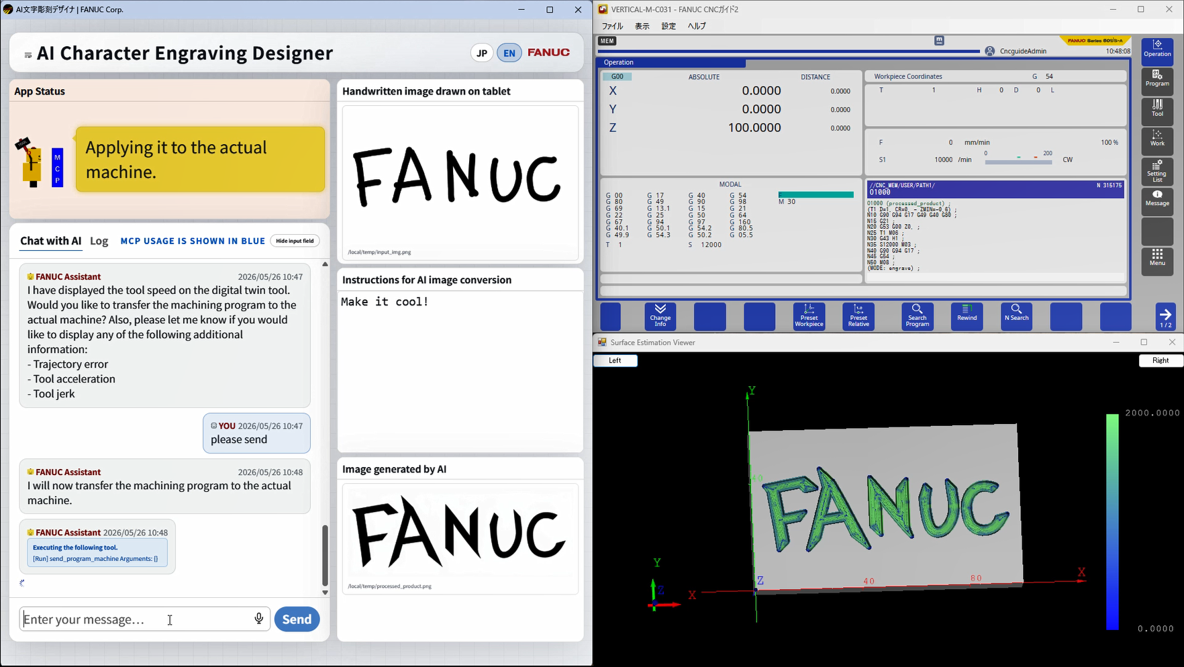The width and height of the screenshot is (1184, 667).
Task: Click the chat scrollbar up arrow
Action: [325, 264]
